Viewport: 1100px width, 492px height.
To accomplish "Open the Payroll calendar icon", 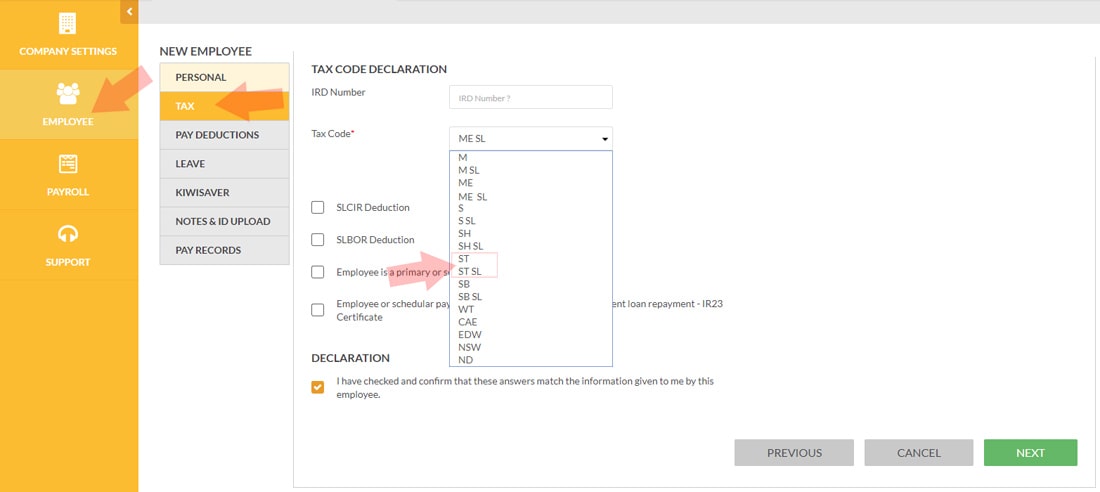I will click(x=68, y=164).
